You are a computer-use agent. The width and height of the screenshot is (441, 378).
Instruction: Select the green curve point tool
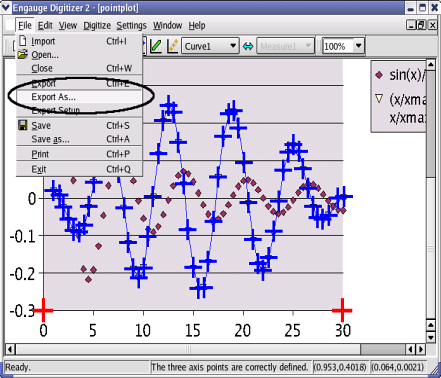point(156,46)
